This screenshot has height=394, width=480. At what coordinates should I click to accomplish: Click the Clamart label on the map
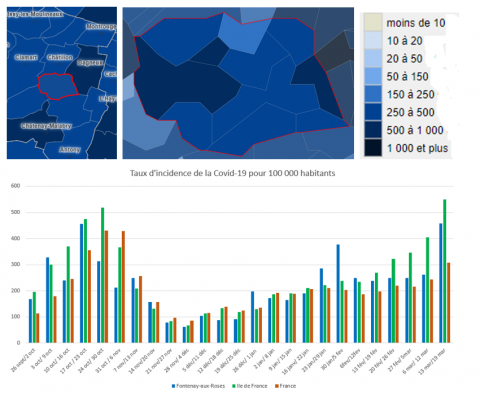coord(26,57)
